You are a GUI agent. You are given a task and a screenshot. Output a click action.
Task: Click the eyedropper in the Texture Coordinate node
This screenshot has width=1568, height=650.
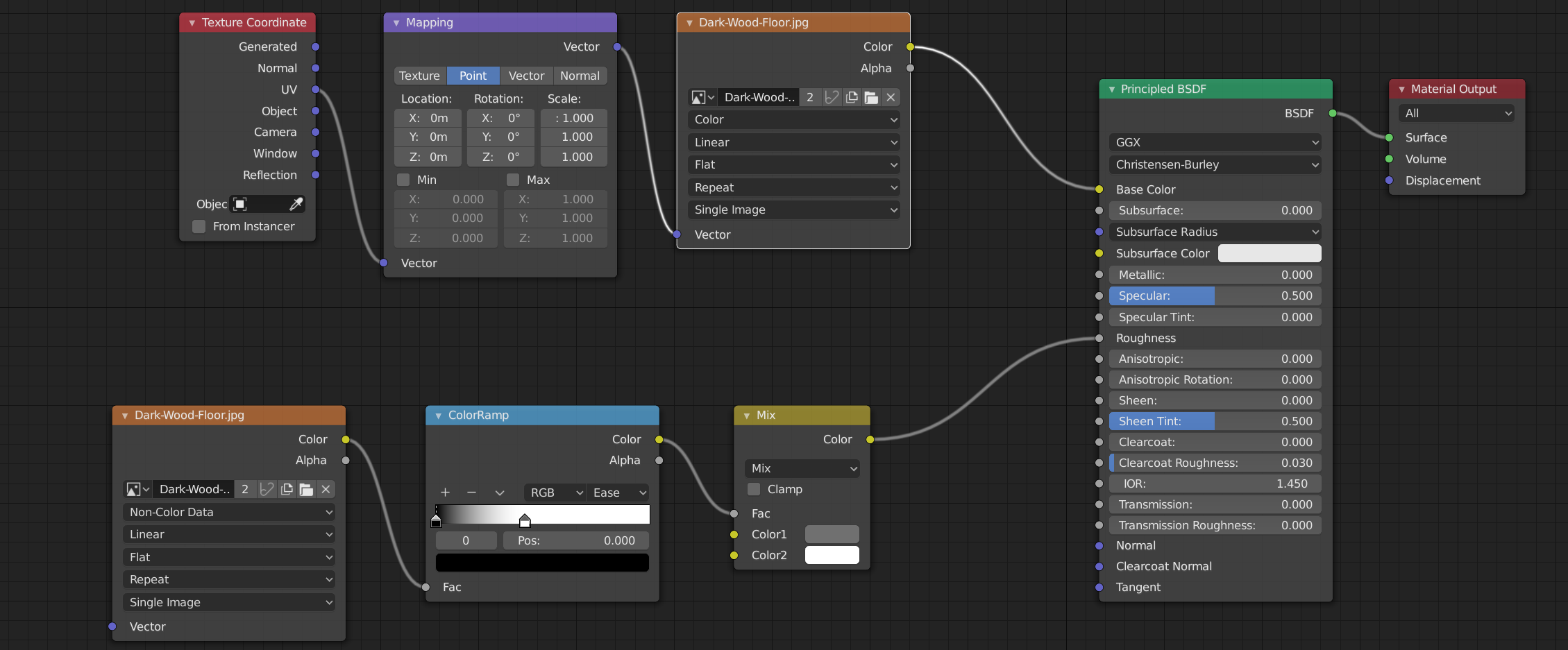point(296,204)
